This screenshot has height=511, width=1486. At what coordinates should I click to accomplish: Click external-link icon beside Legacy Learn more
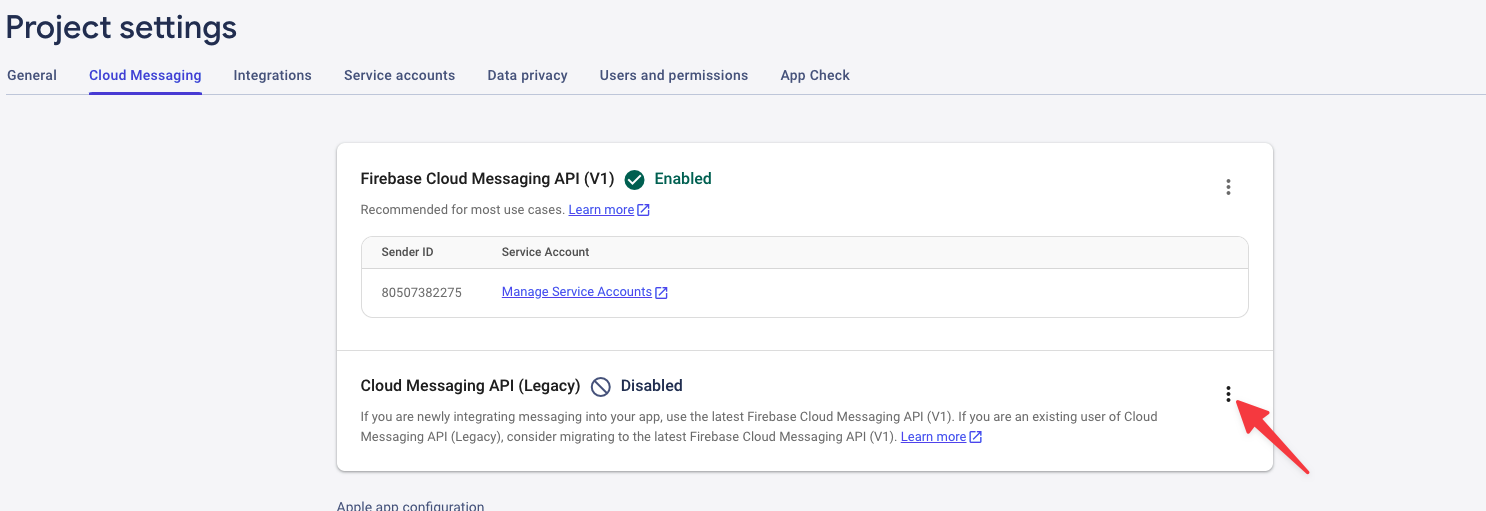976,437
